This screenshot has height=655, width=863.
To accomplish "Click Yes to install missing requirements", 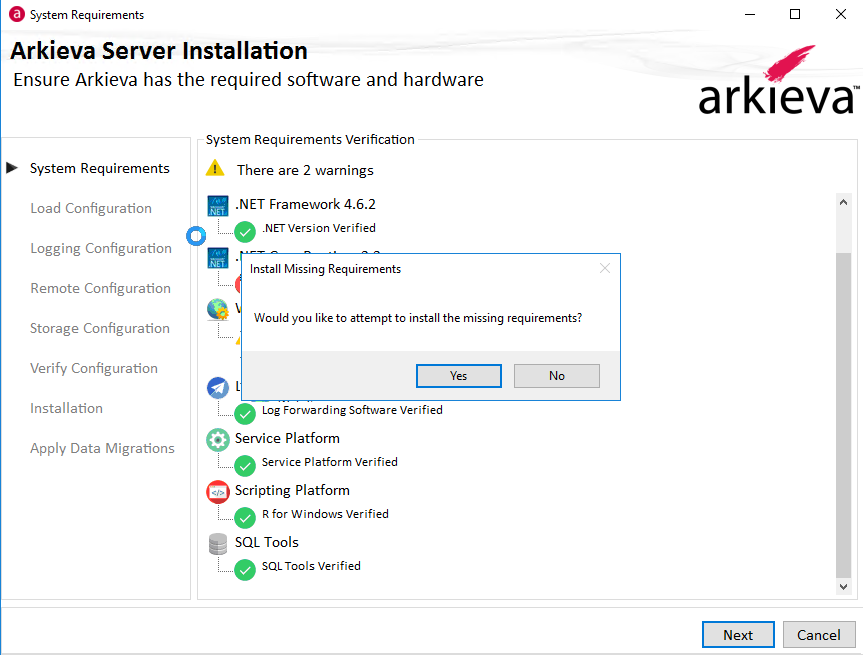I will pos(458,376).
